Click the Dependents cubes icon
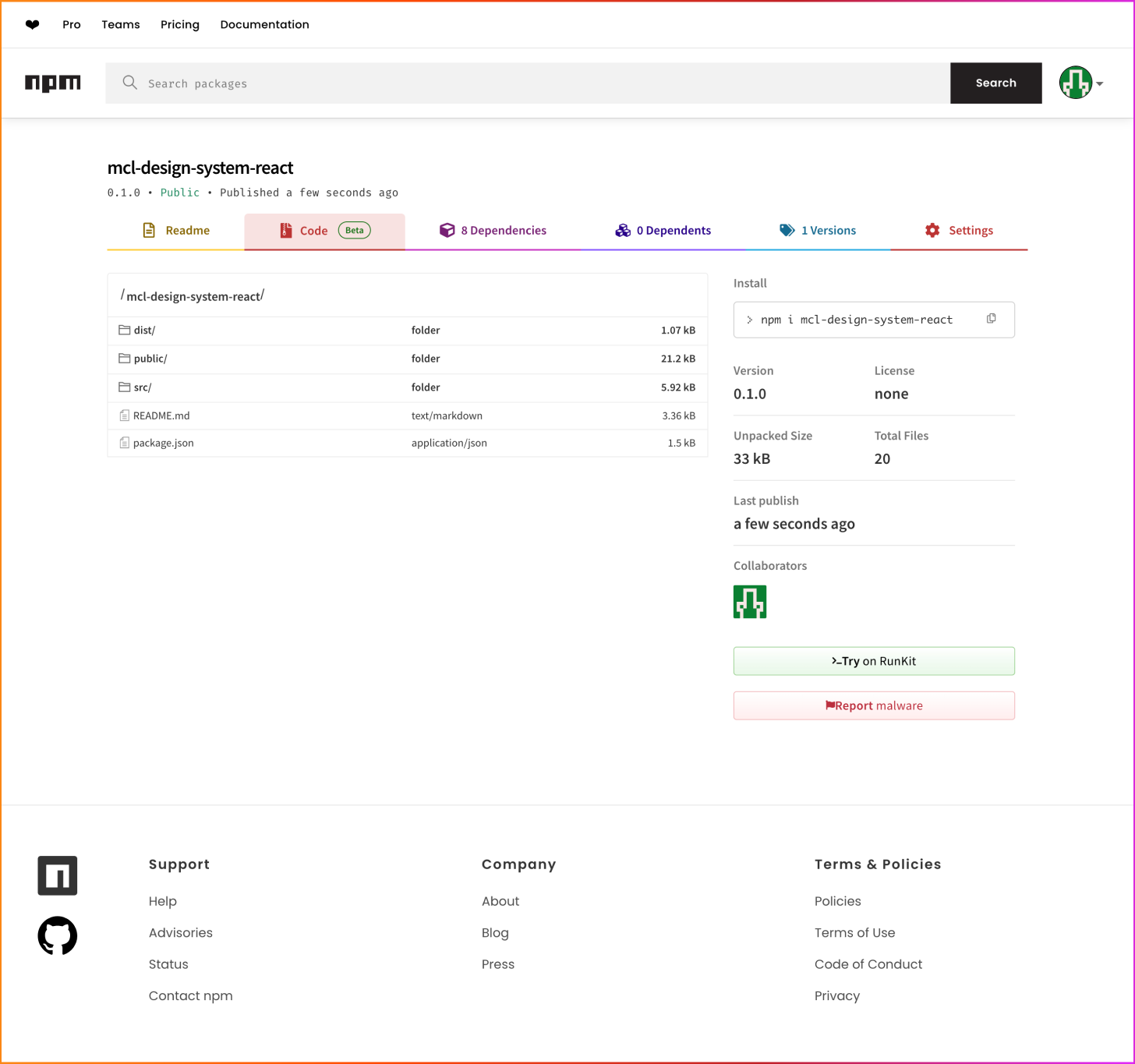This screenshot has width=1135, height=1064. (623, 230)
